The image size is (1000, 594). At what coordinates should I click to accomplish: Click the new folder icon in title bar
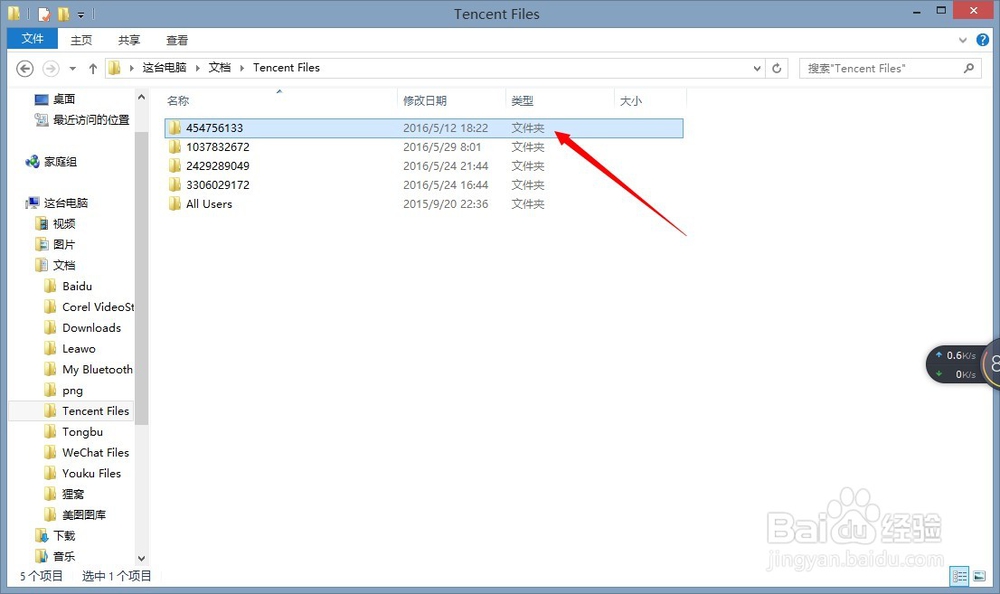pyautogui.click(x=63, y=13)
